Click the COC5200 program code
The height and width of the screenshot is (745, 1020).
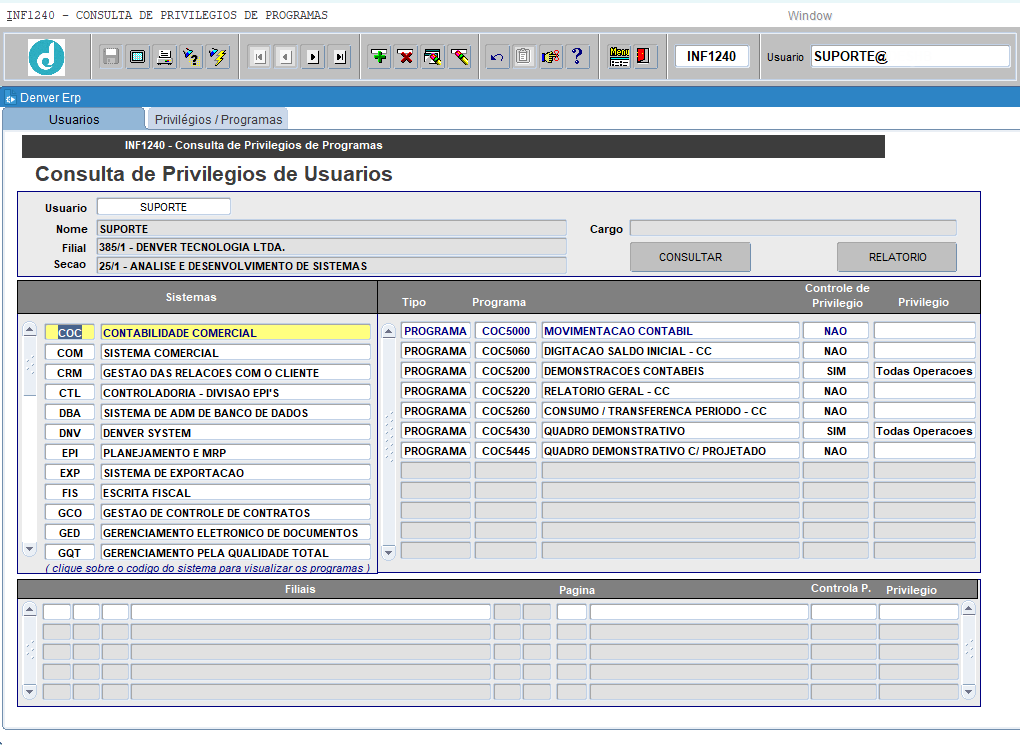pyautogui.click(x=505, y=371)
